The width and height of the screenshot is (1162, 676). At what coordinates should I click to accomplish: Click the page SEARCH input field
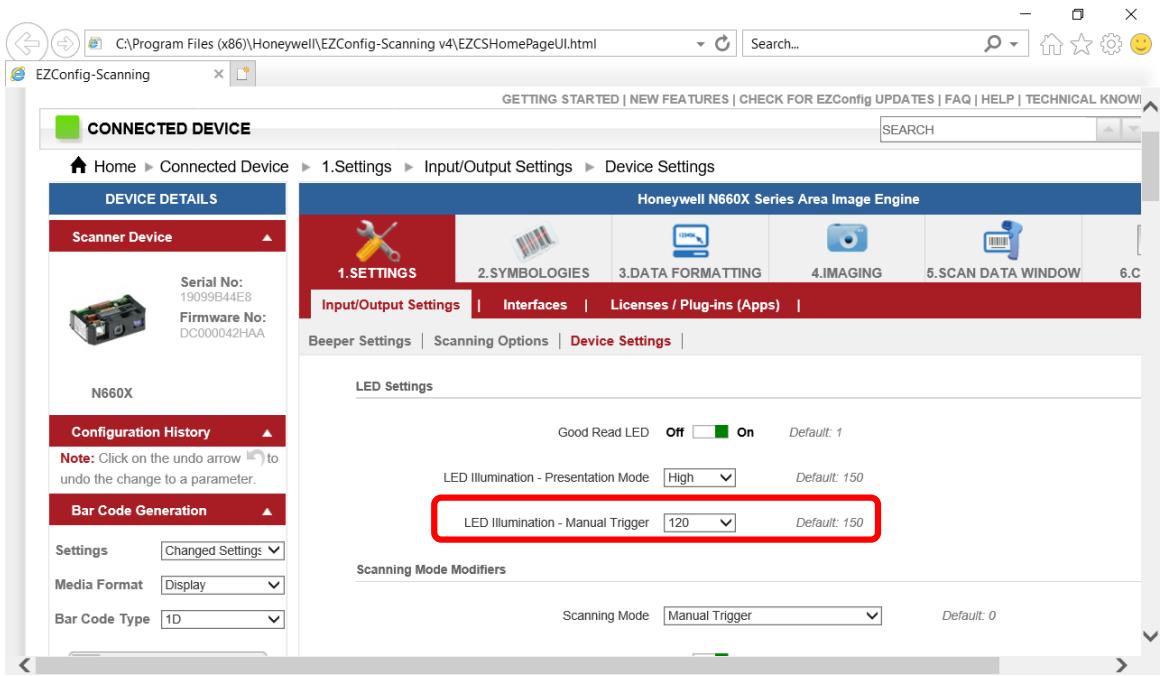988,130
